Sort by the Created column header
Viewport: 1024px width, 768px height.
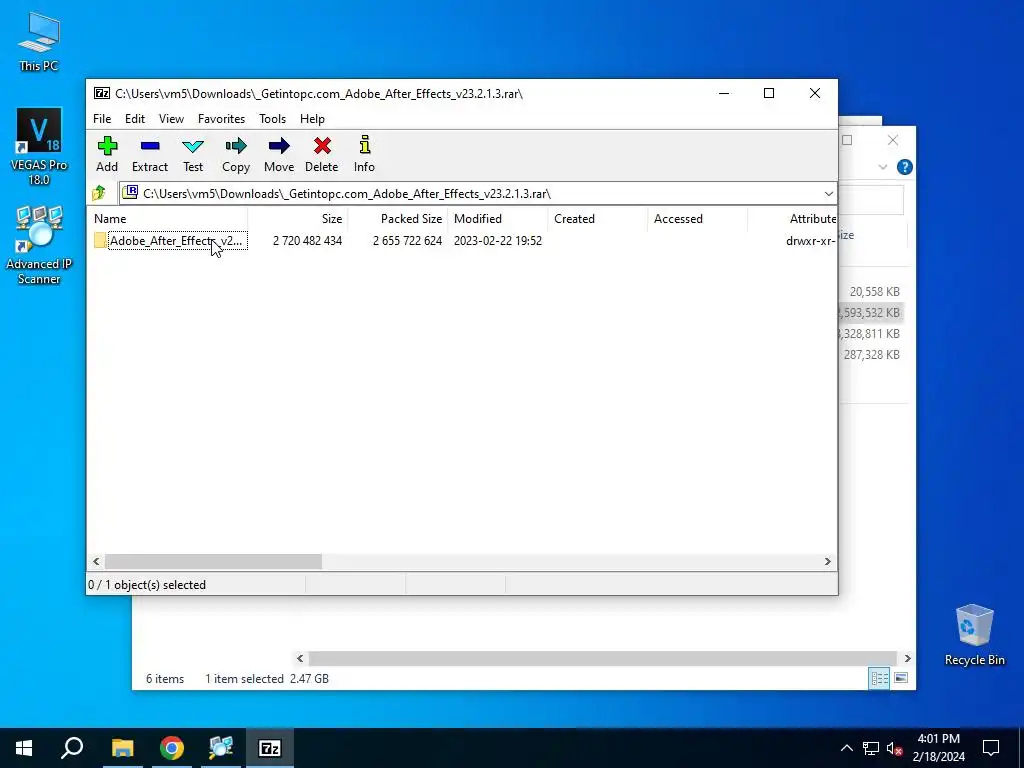(598, 219)
